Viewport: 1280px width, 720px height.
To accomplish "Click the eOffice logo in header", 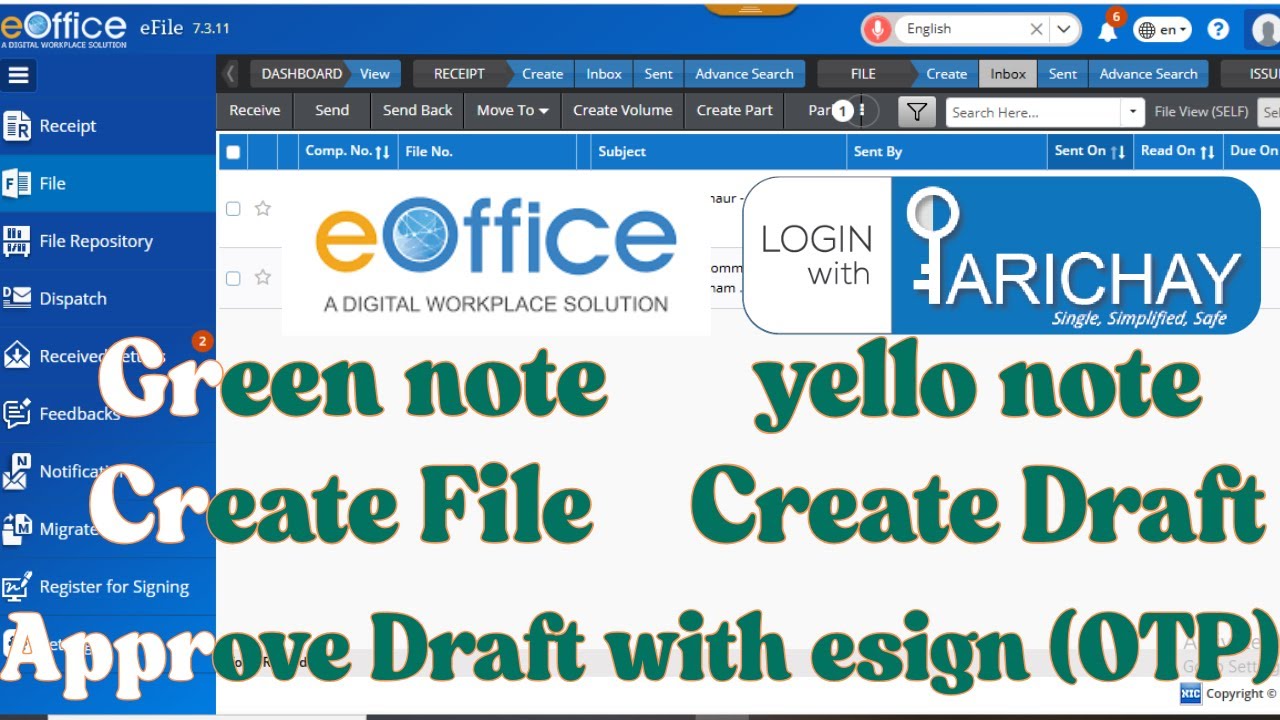I will [64, 28].
